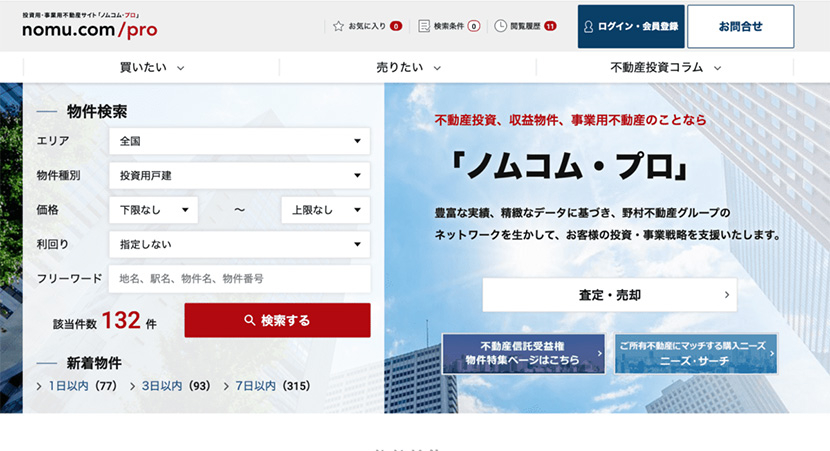
Task: Click the 検索条件 text link
Action: click(x=449, y=26)
